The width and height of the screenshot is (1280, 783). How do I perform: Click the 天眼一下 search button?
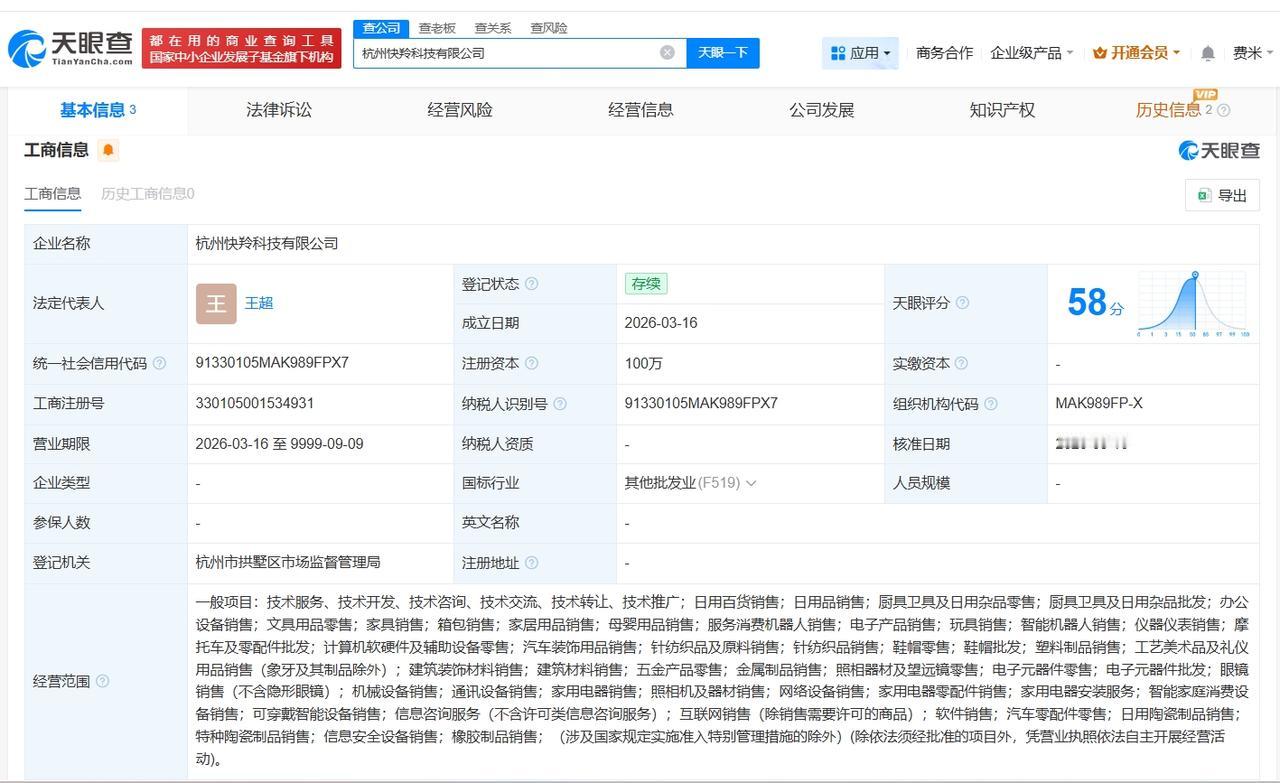coord(723,52)
